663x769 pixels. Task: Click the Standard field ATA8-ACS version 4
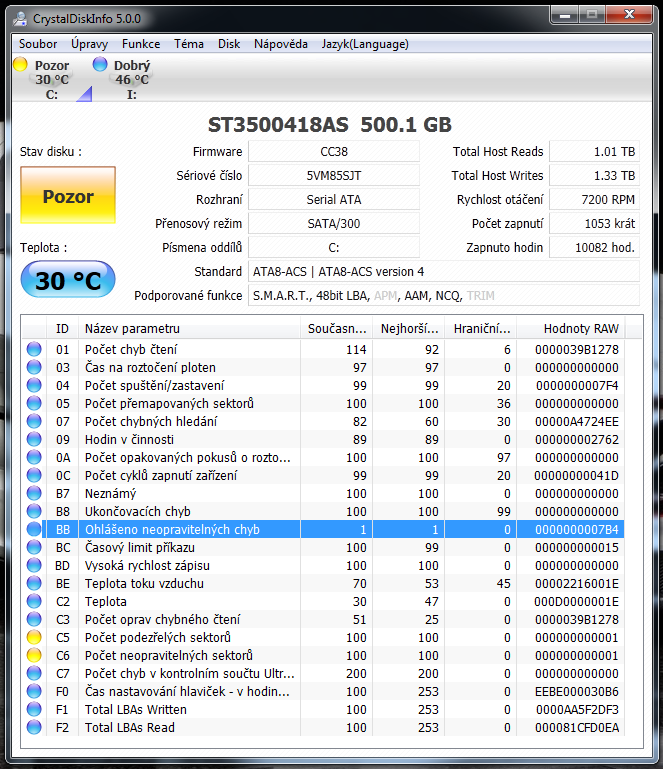[x=444, y=272]
